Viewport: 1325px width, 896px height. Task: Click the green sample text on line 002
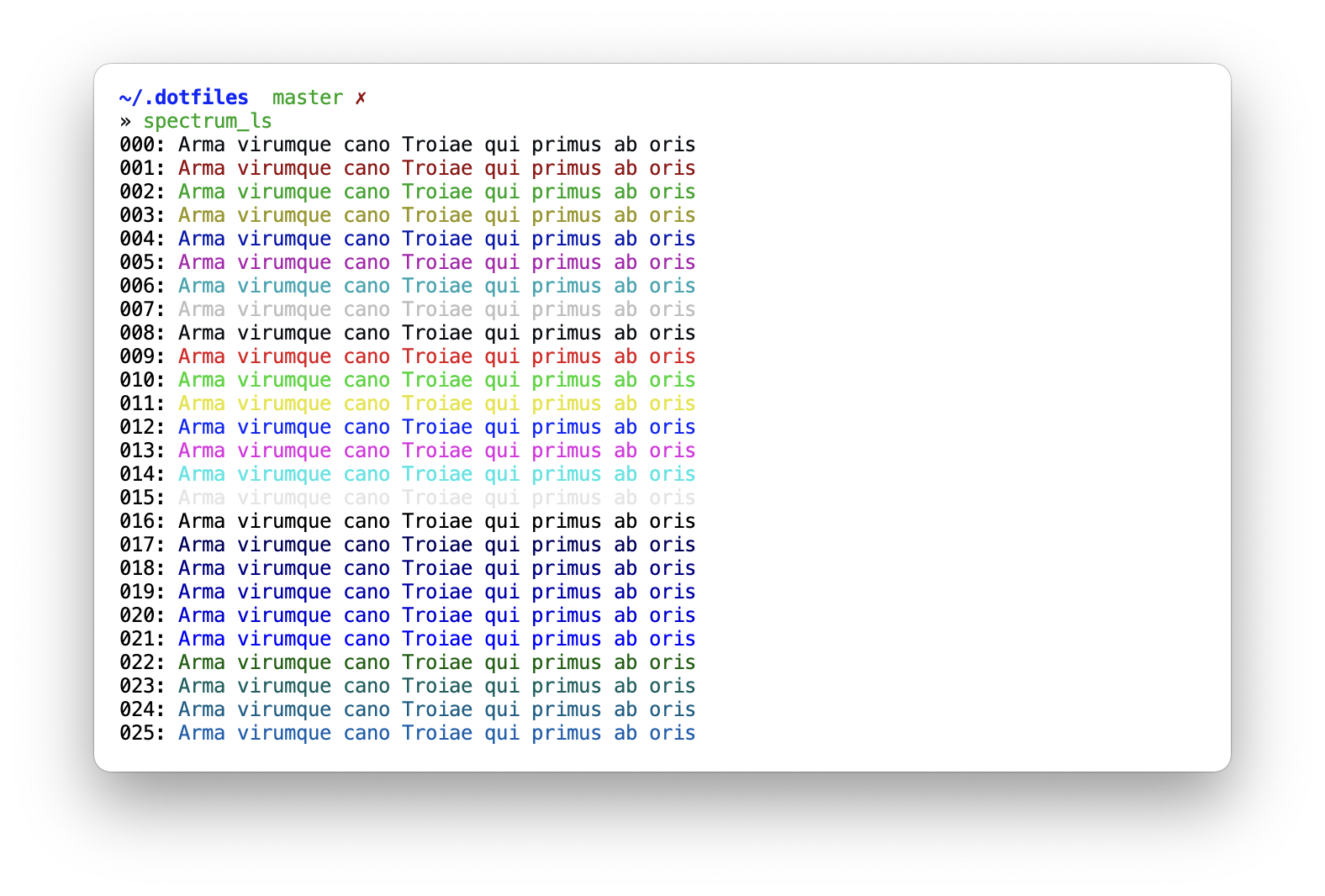(436, 192)
